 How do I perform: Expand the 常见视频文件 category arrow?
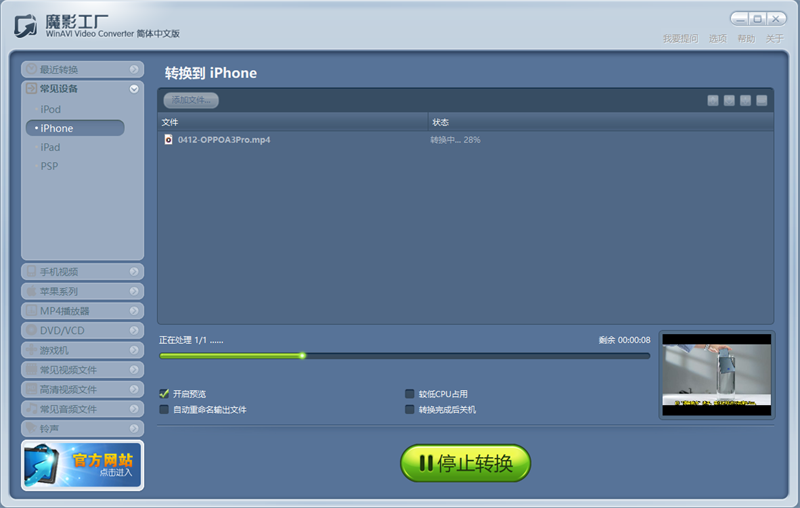[x=134, y=369]
